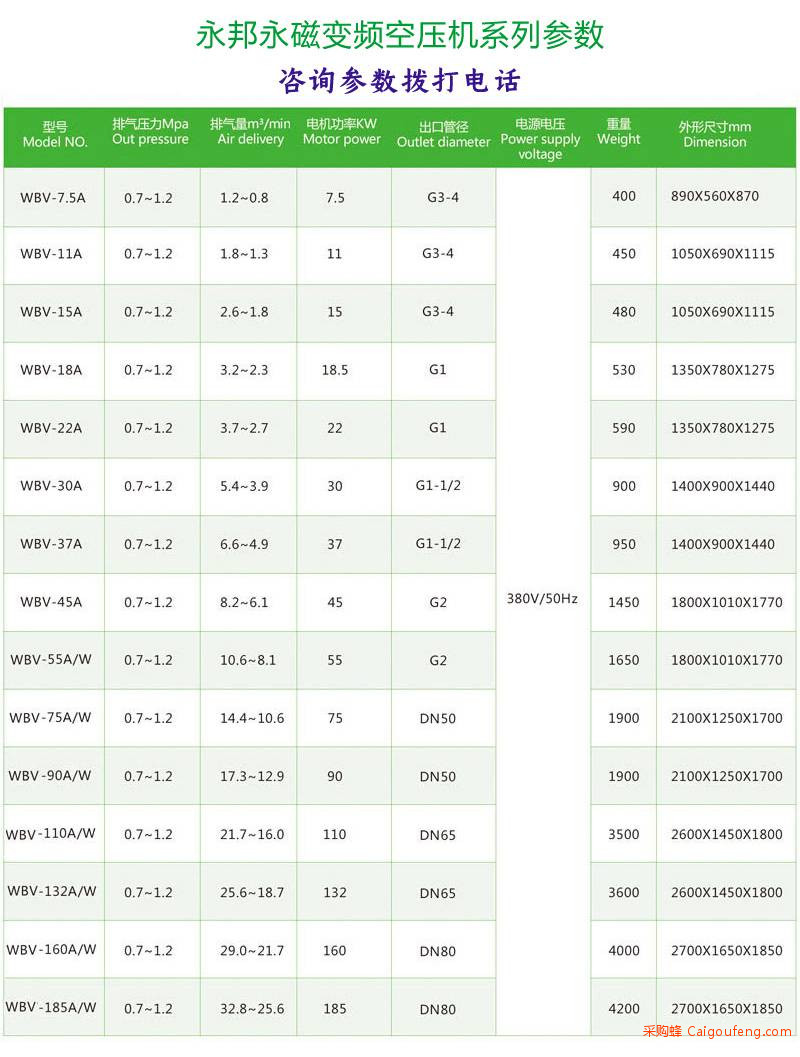
Task: Click dimension 2100X1250X1700 in WBV-90A/W row
Action: coord(727,776)
